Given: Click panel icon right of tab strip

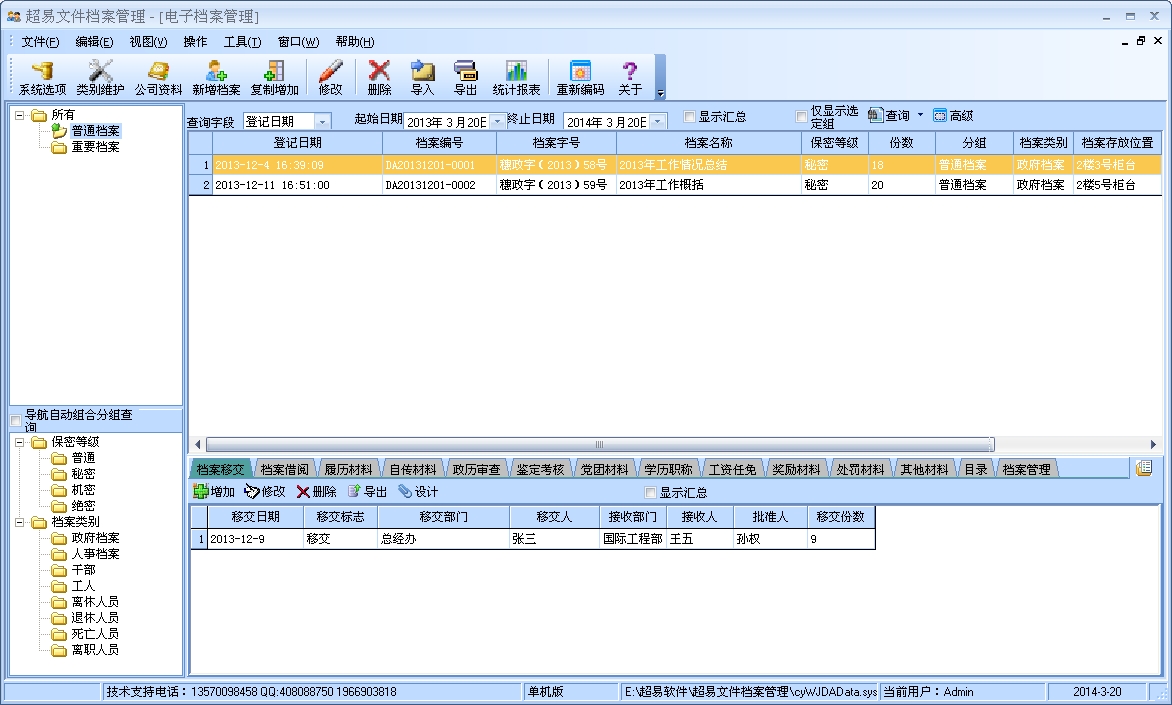Looking at the screenshot, I should click(1144, 468).
